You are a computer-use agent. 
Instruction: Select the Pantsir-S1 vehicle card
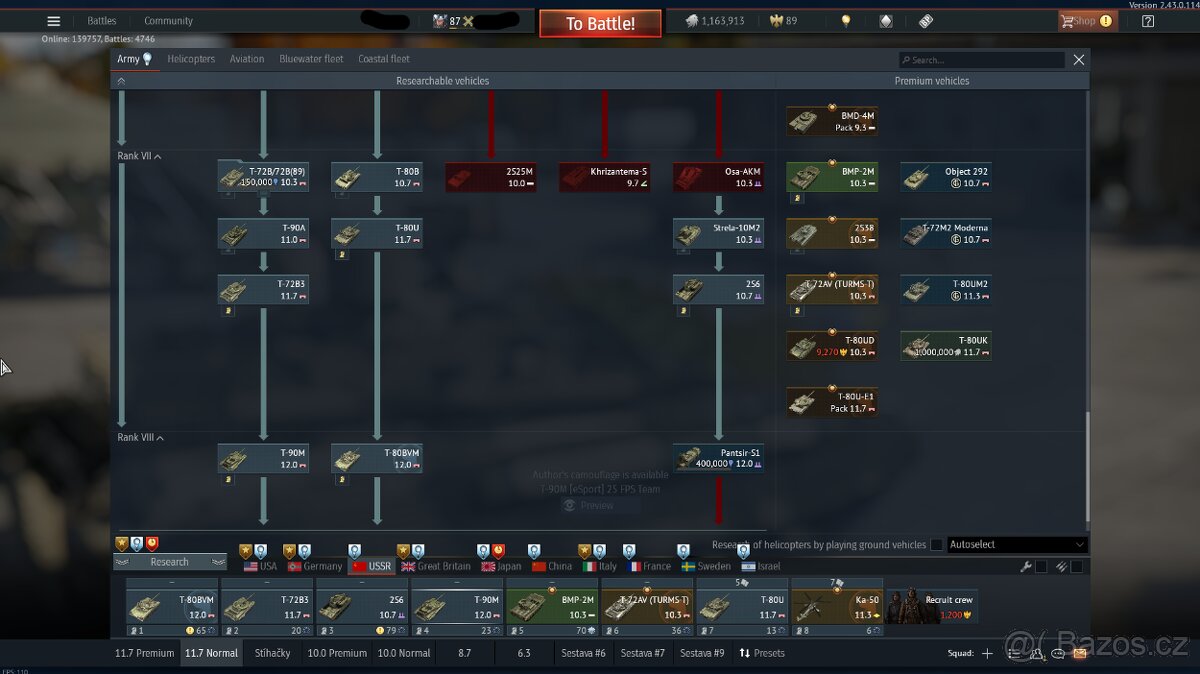tap(718, 459)
